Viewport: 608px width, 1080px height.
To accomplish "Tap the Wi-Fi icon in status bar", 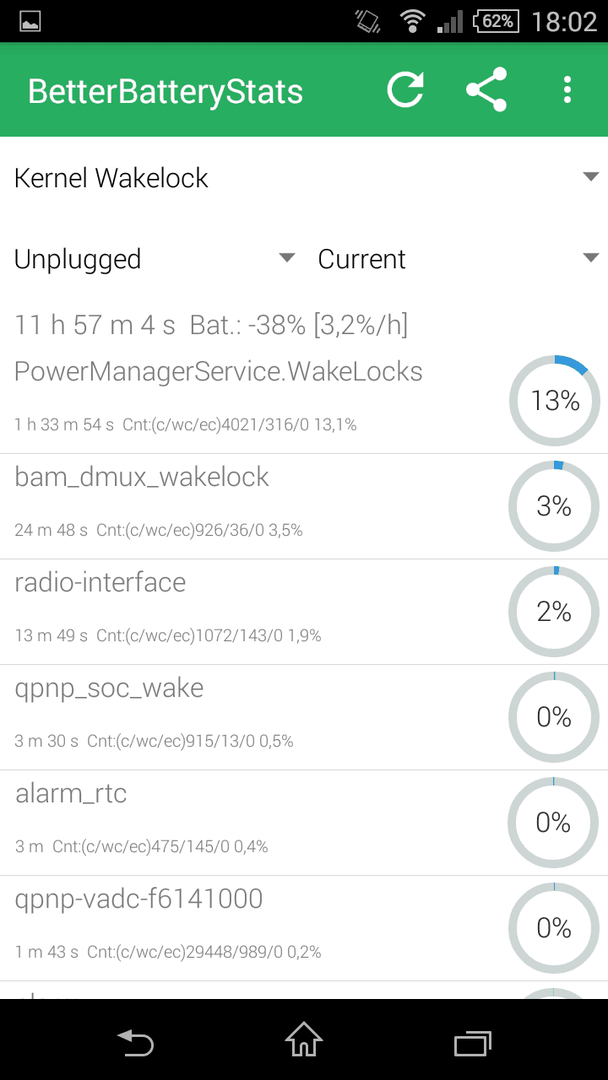I will click(x=412, y=21).
